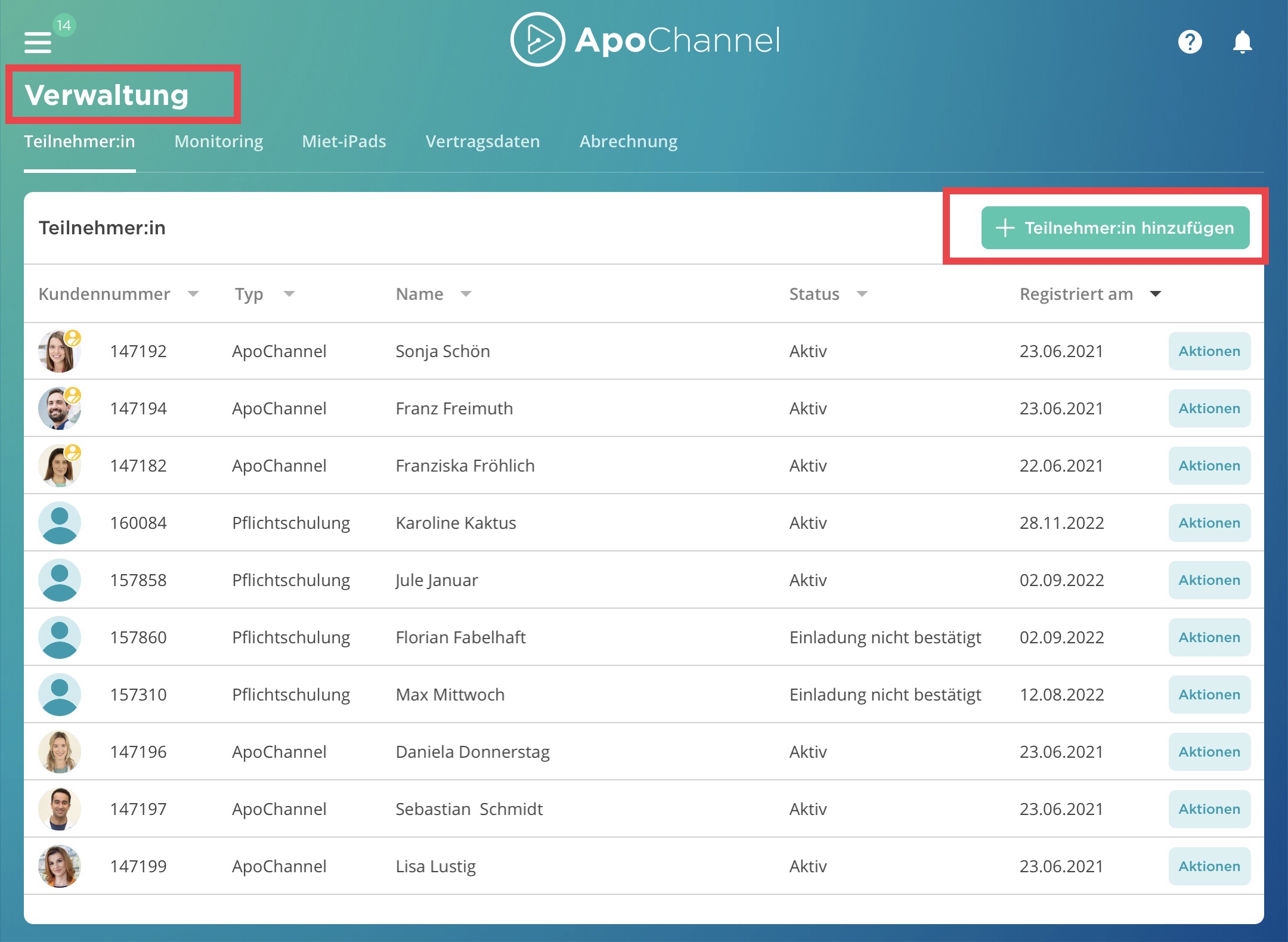Click Lisa Lustig's avatar photo
1288x942 pixels.
click(x=59, y=866)
